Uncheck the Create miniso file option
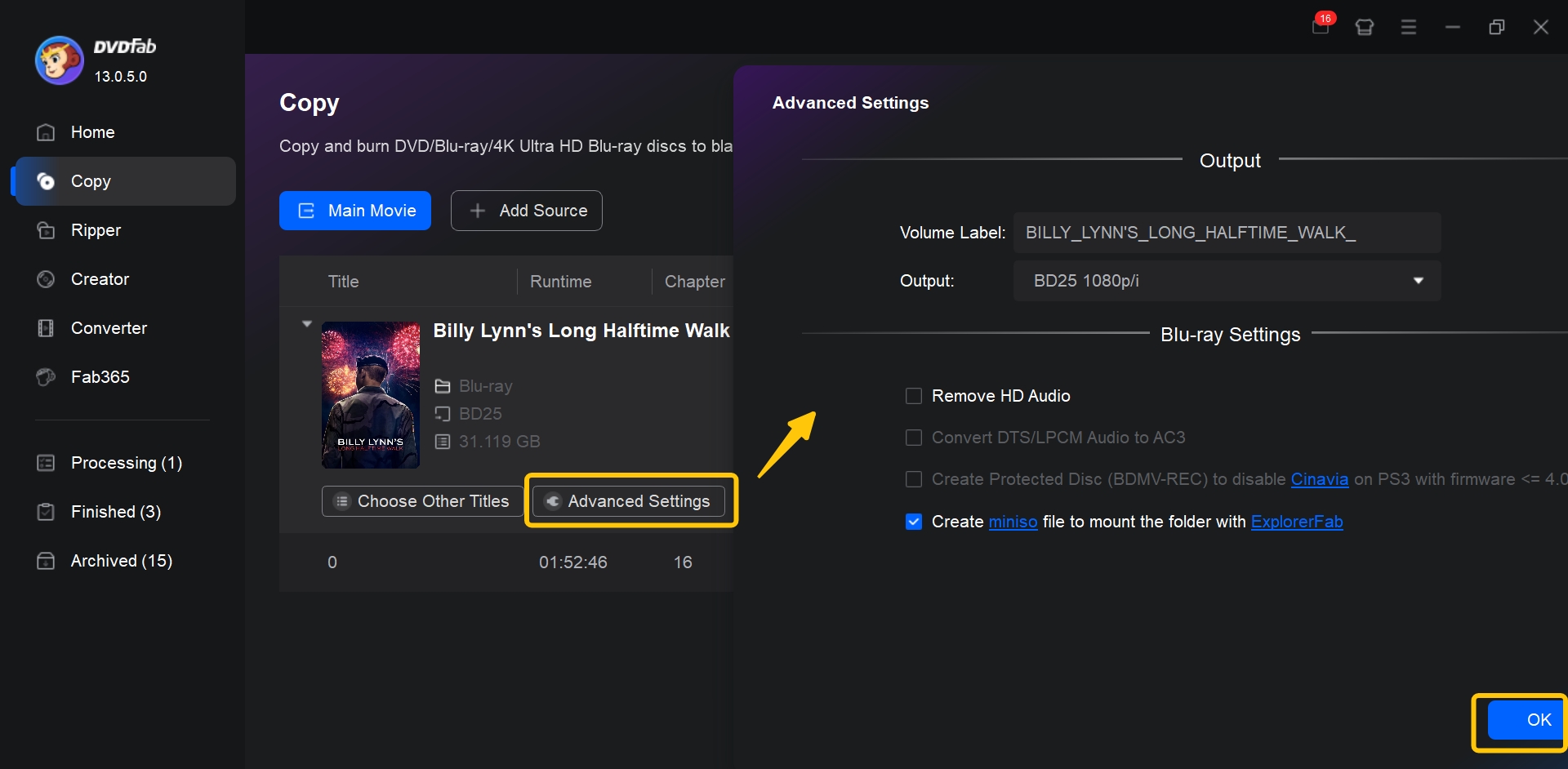 [x=913, y=522]
